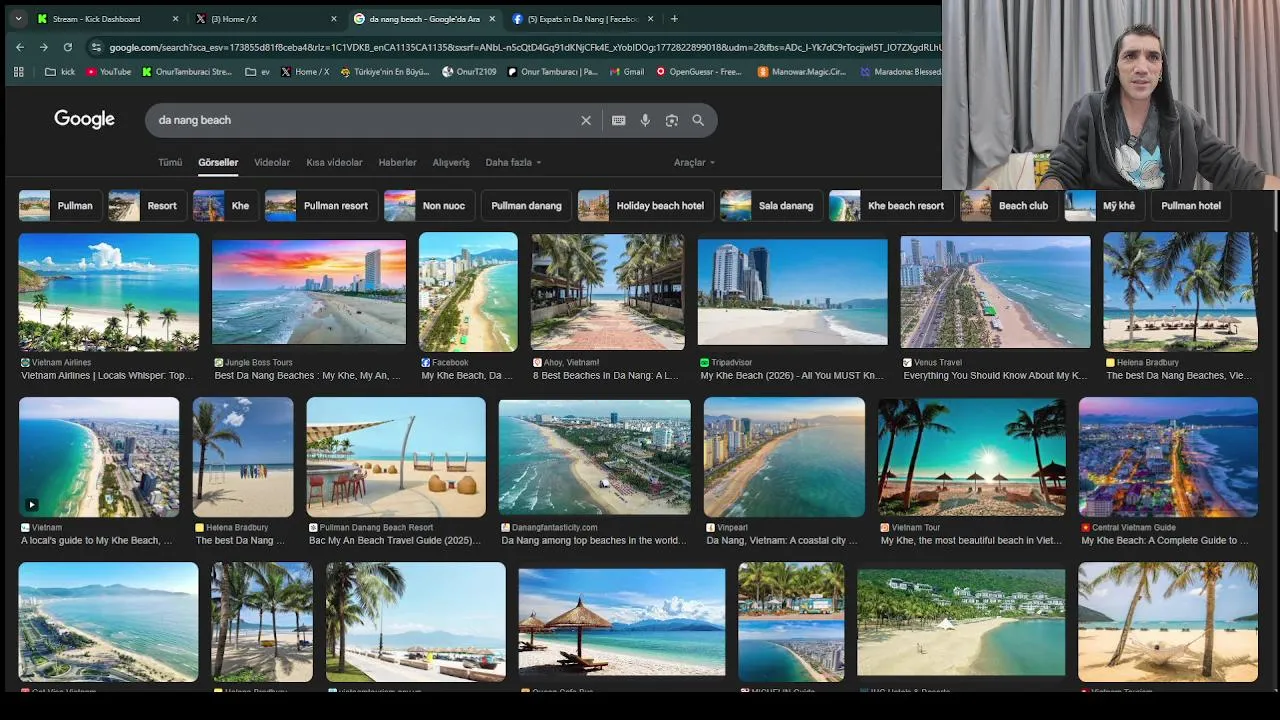Select the Tümü search tab
Image resolution: width=1280 pixels, height=720 pixels.
click(170, 162)
